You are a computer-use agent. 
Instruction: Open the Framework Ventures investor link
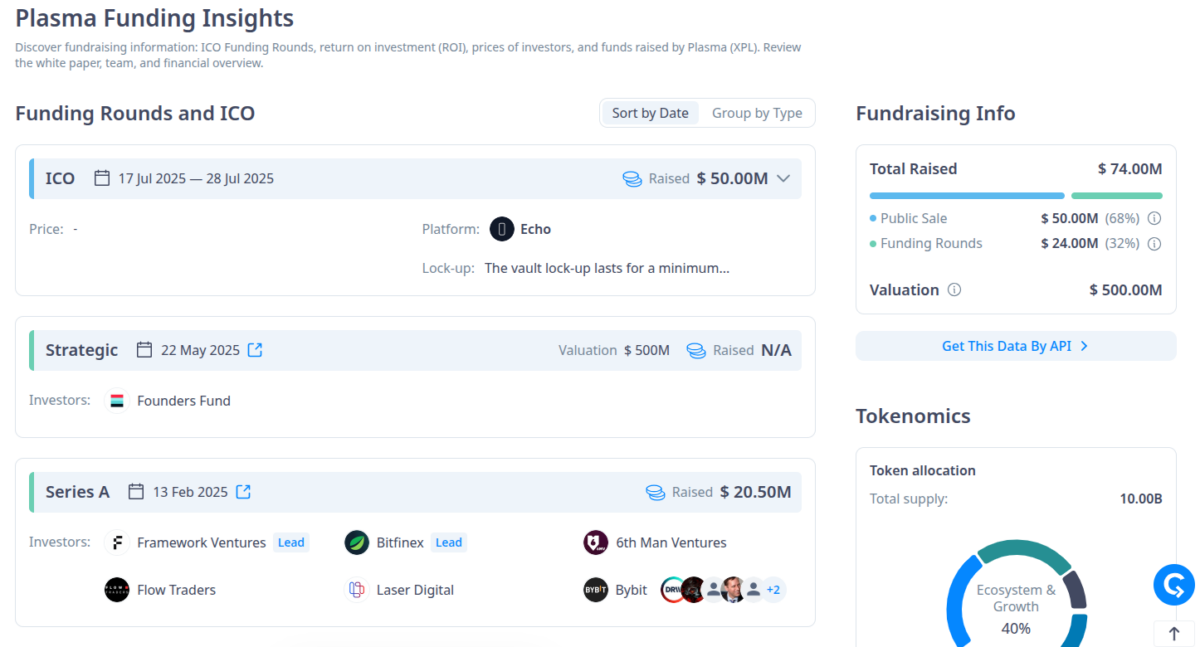201,543
